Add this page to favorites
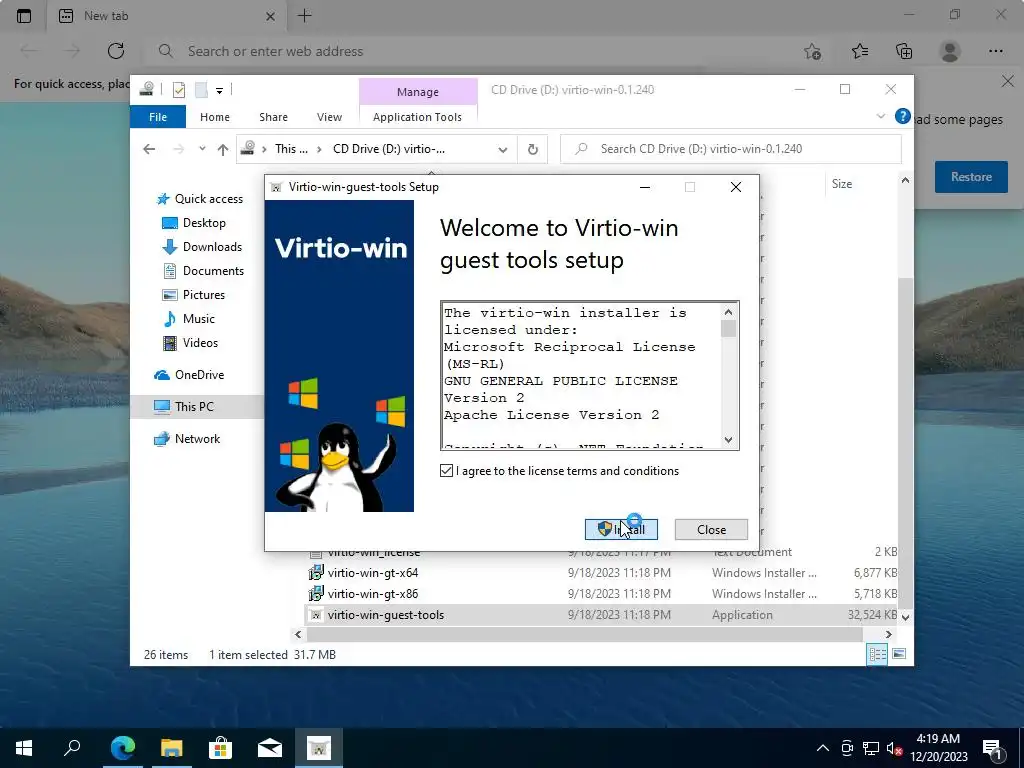This screenshot has height=768, width=1024. point(812,51)
